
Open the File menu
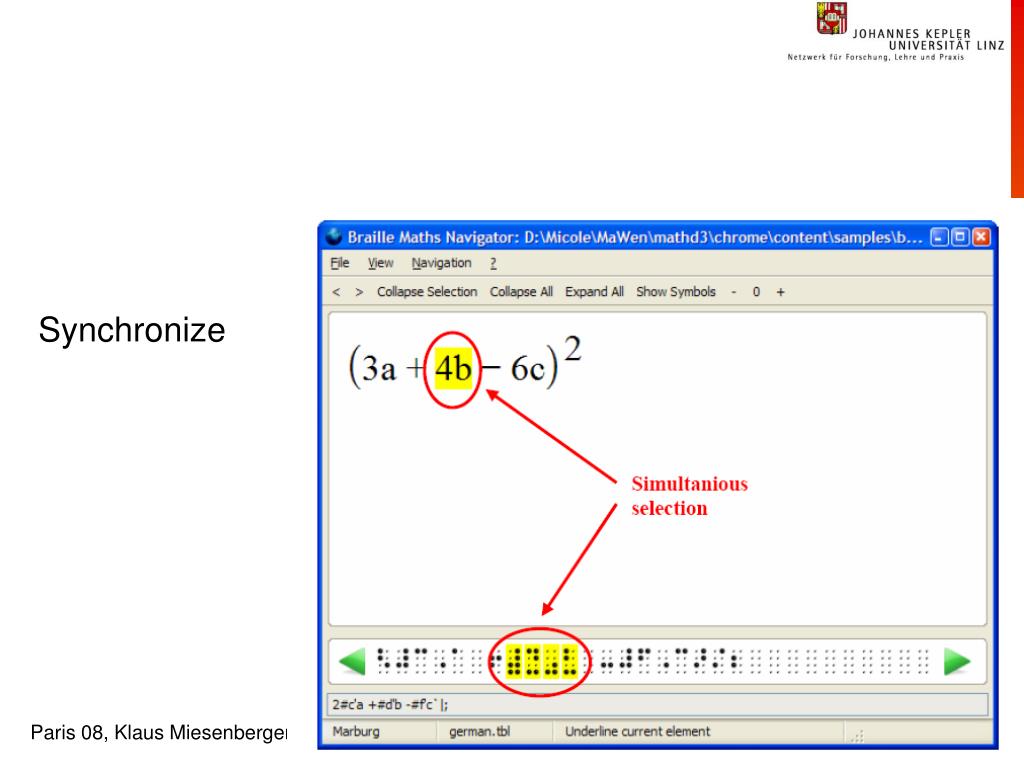coord(340,263)
